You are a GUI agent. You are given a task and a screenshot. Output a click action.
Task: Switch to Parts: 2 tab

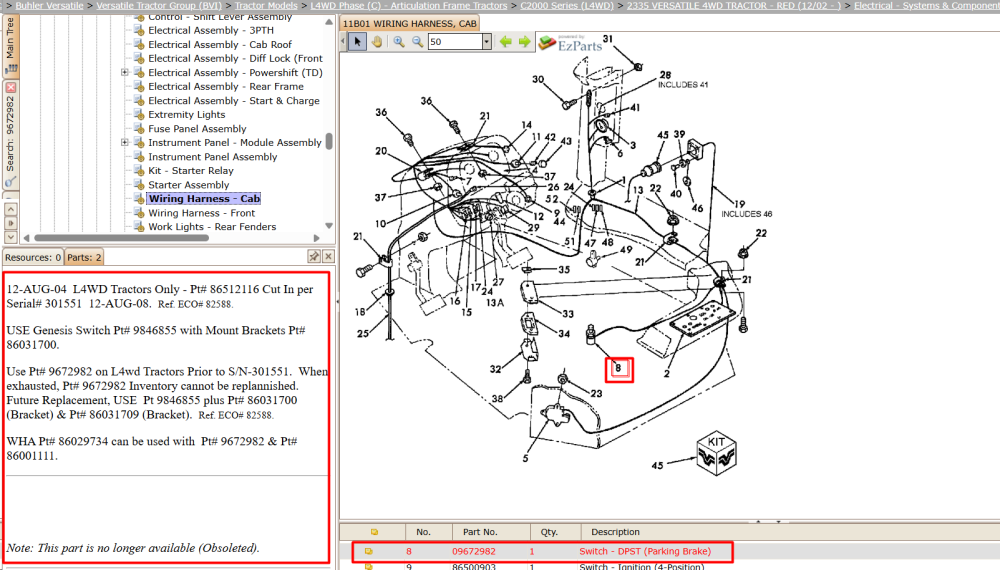(84, 258)
